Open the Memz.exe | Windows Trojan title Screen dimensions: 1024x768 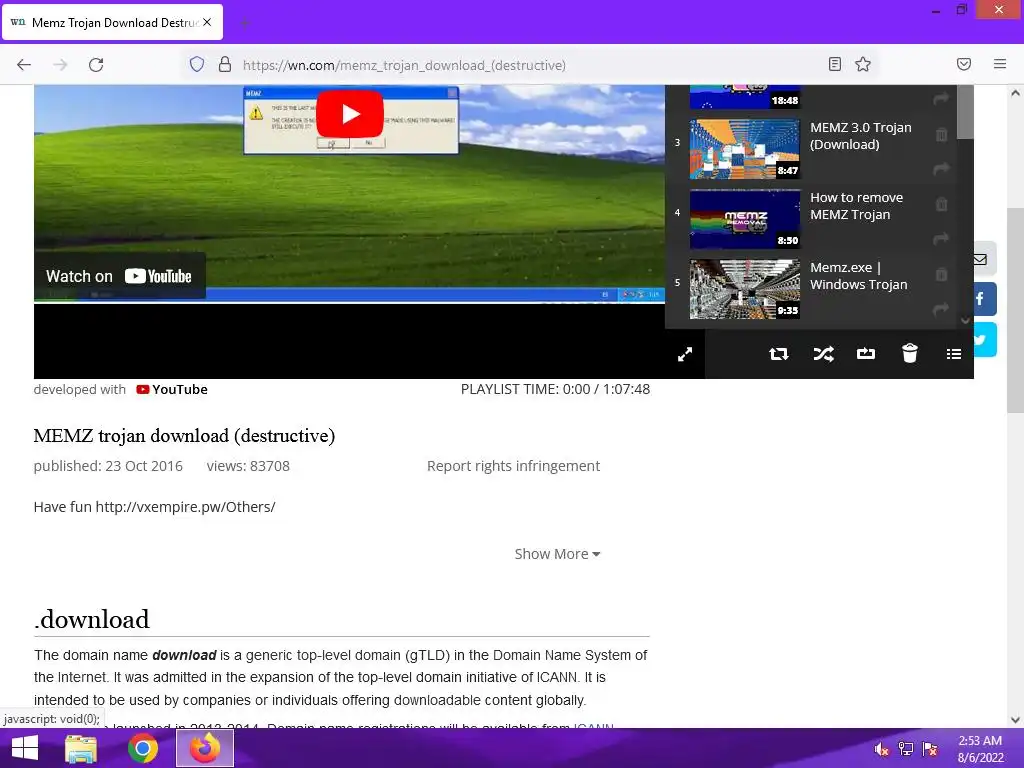click(x=858, y=276)
